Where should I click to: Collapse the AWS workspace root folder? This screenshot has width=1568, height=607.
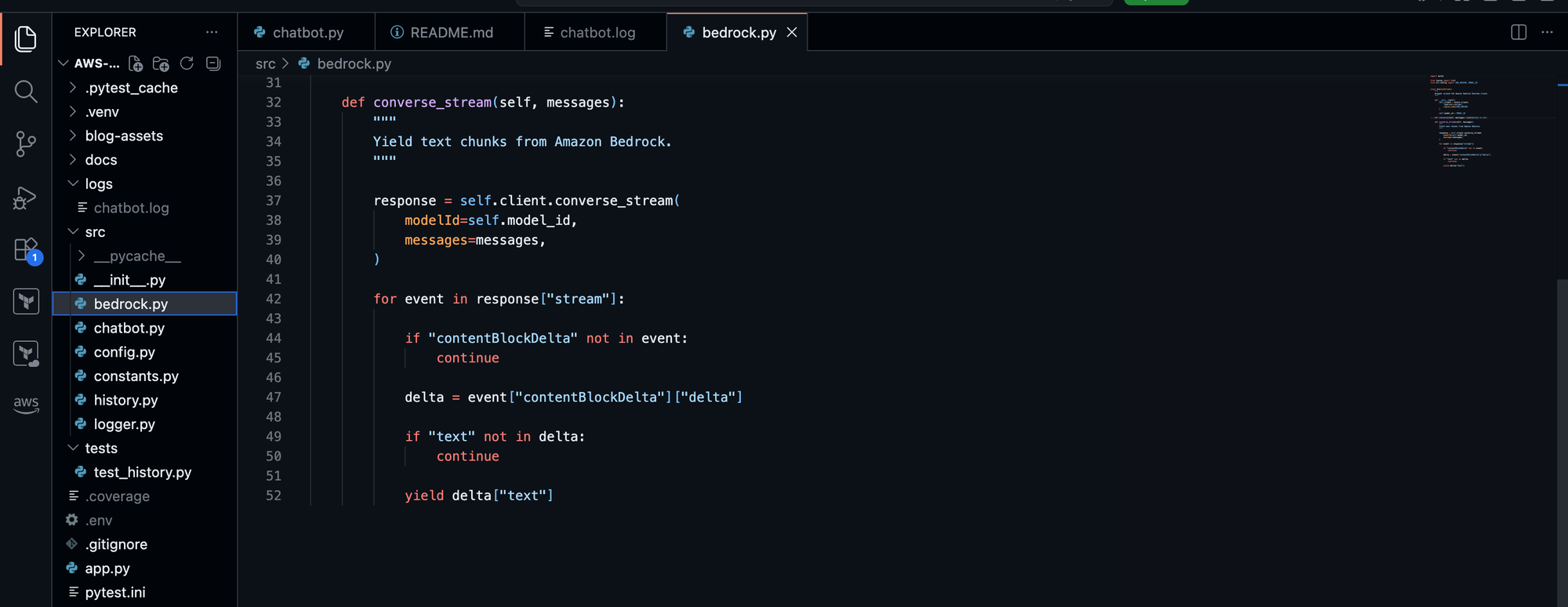tap(64, 64)
